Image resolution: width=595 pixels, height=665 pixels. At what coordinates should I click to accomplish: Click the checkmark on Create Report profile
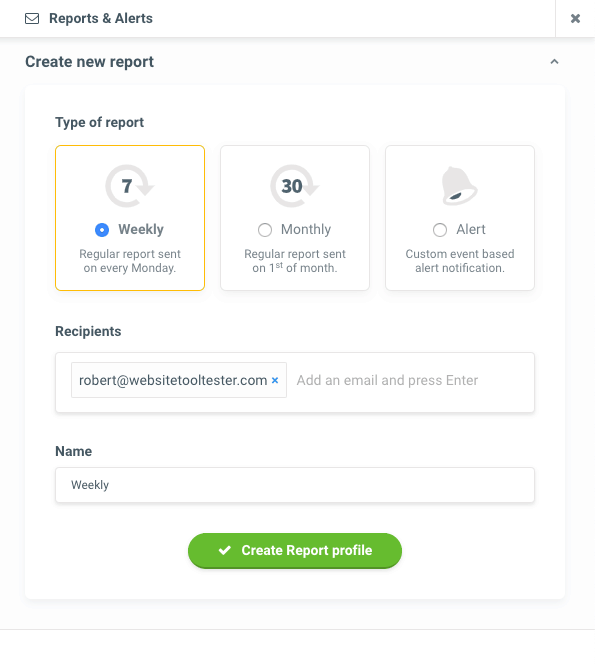tap(225, 550)
